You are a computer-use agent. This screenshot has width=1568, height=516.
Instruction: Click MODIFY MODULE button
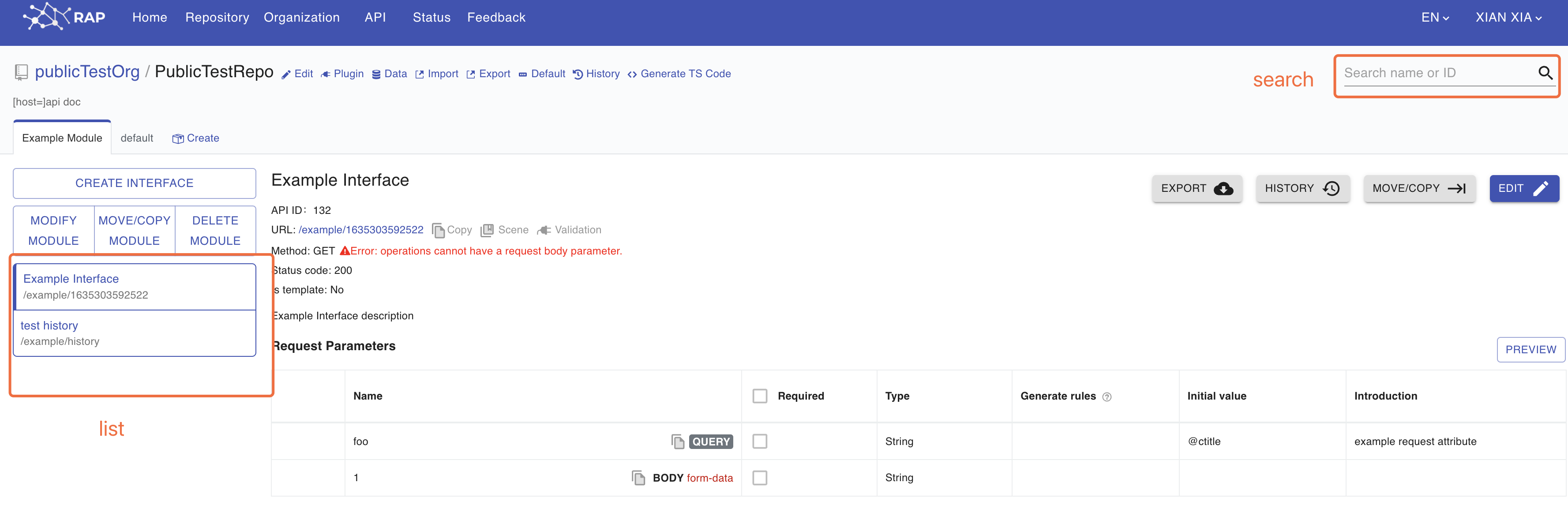coord(53,230)
